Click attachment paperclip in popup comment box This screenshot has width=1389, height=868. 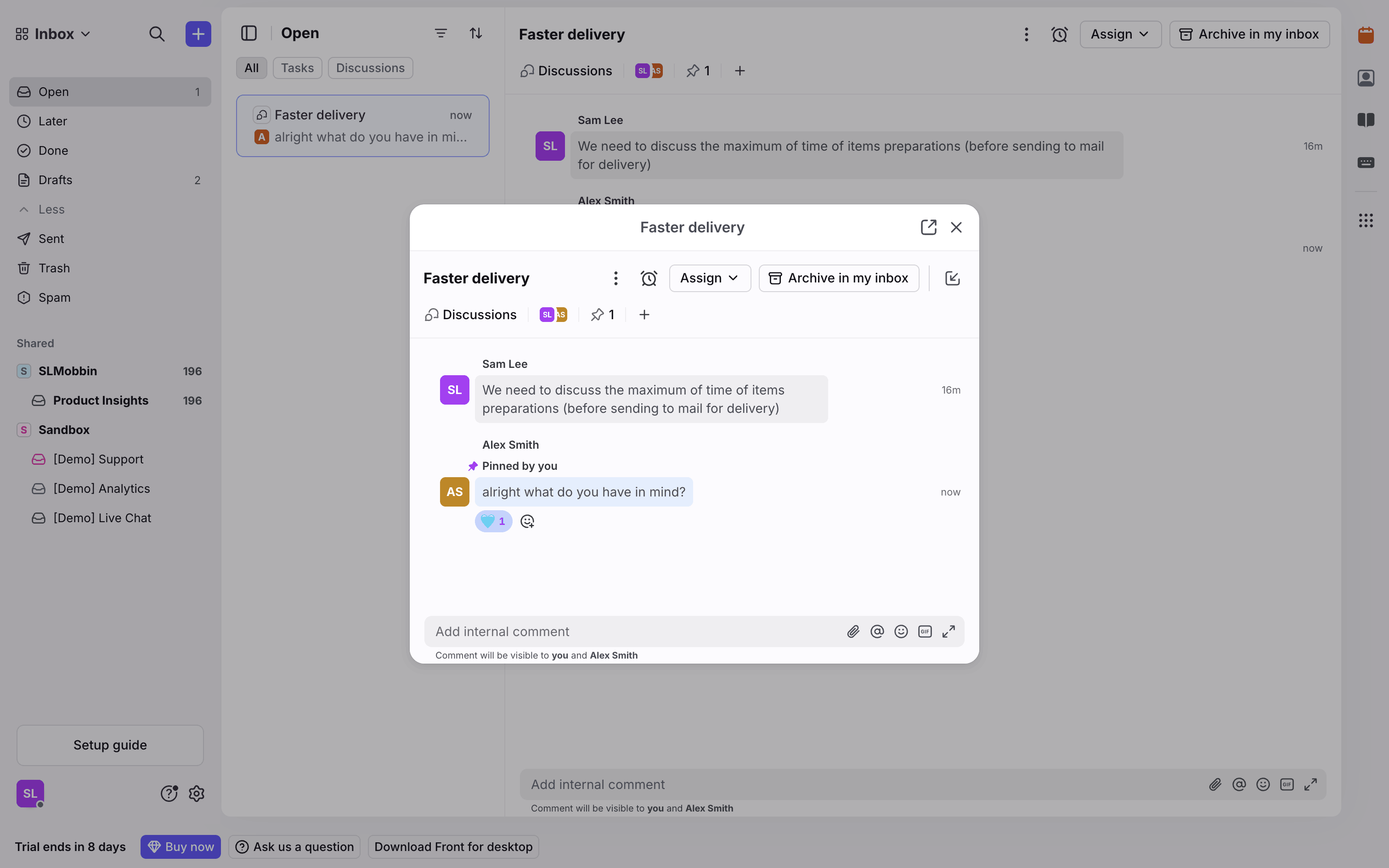click(x=853, y=631)
